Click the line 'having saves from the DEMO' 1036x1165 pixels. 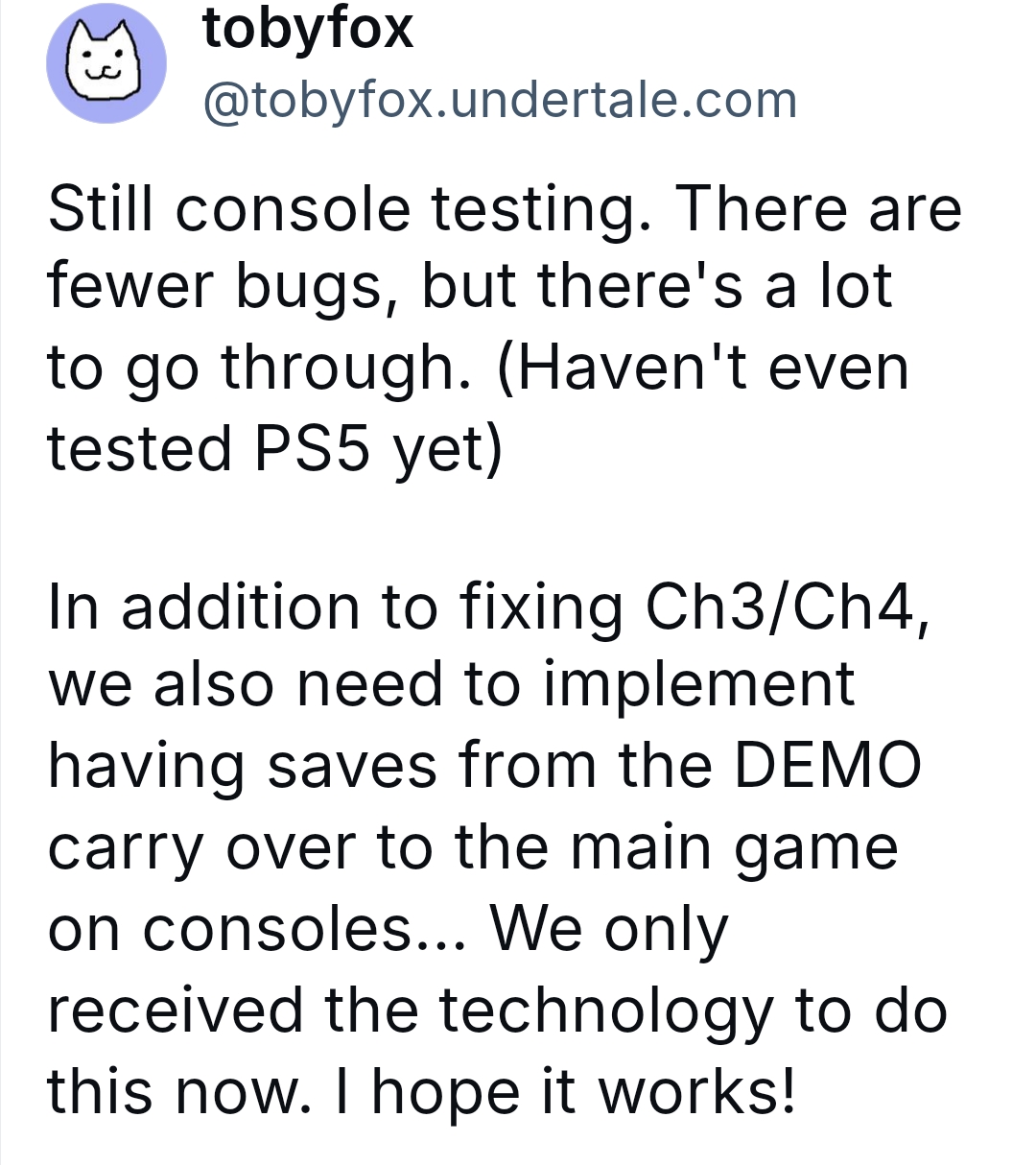tap(484, 768)
